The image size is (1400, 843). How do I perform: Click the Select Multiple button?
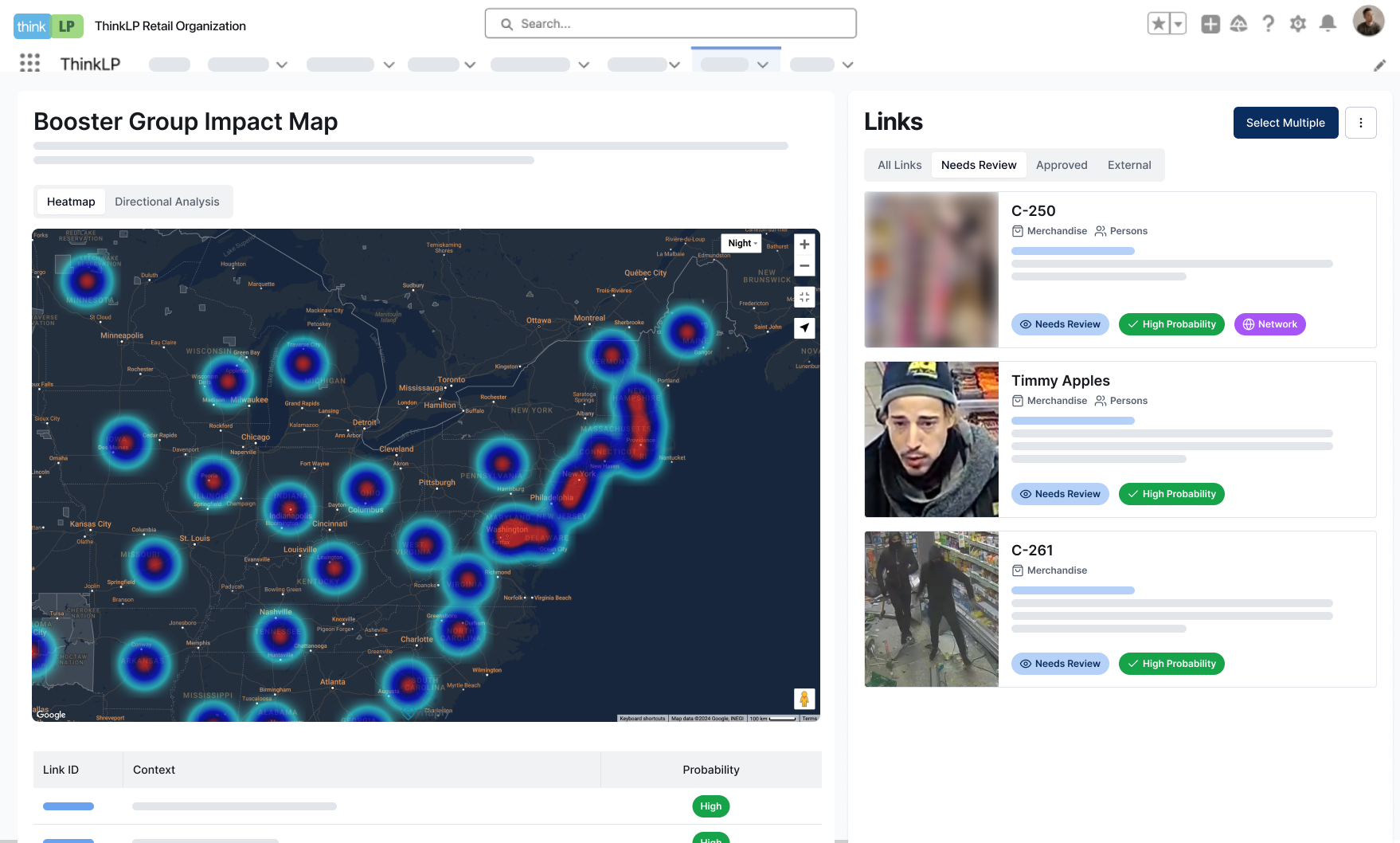click(x=1285, y=123)
